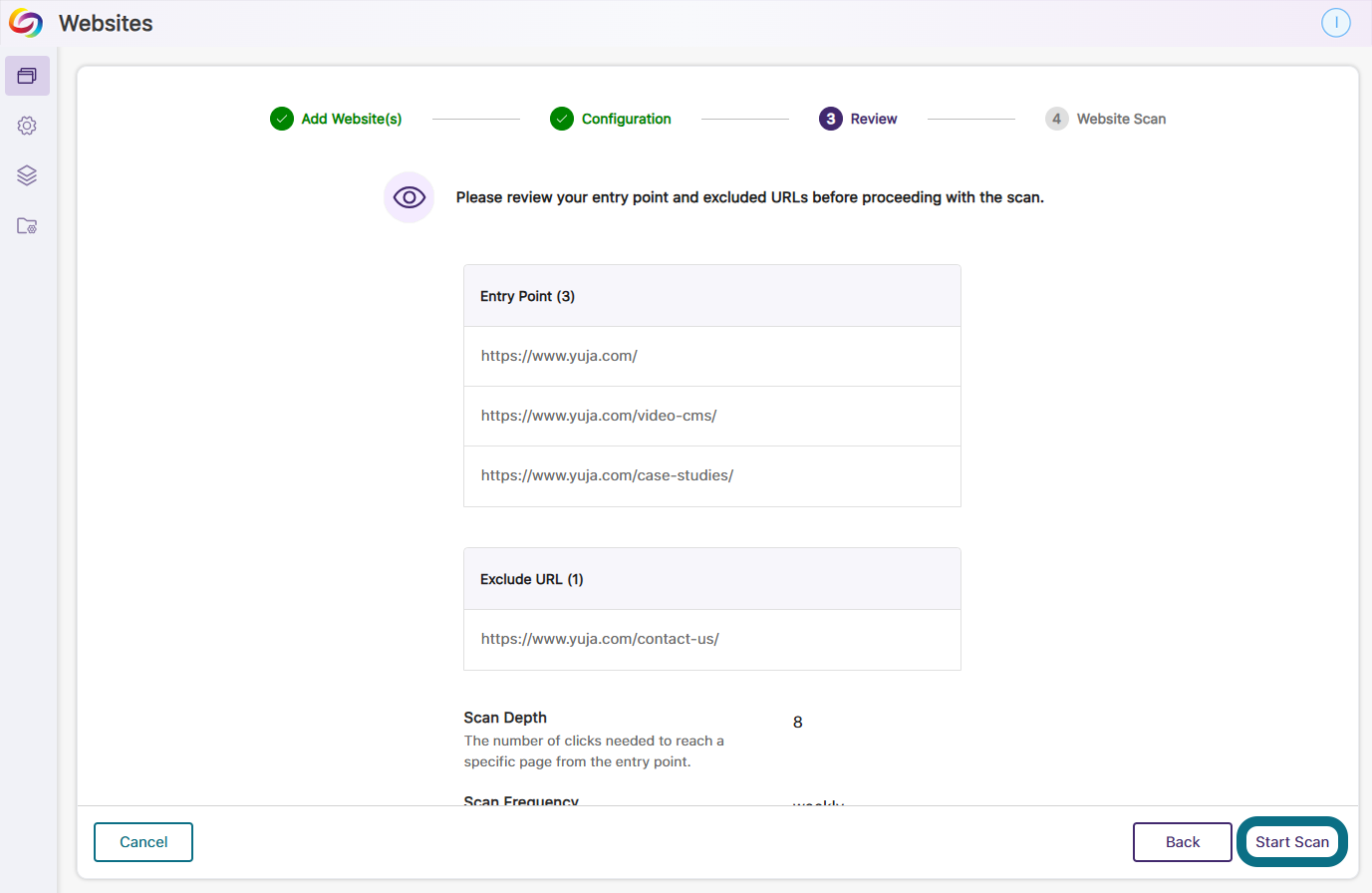Open the user profile avatar
Image resolution: width=1372 pixels, height=893 pixels.
(x=1336, y=23)
